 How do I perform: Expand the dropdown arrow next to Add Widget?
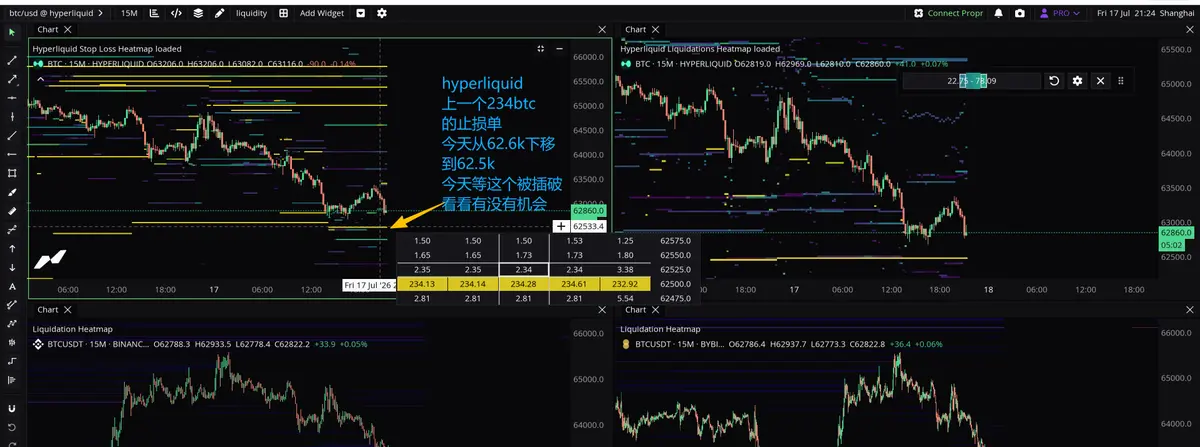point(360,14)
